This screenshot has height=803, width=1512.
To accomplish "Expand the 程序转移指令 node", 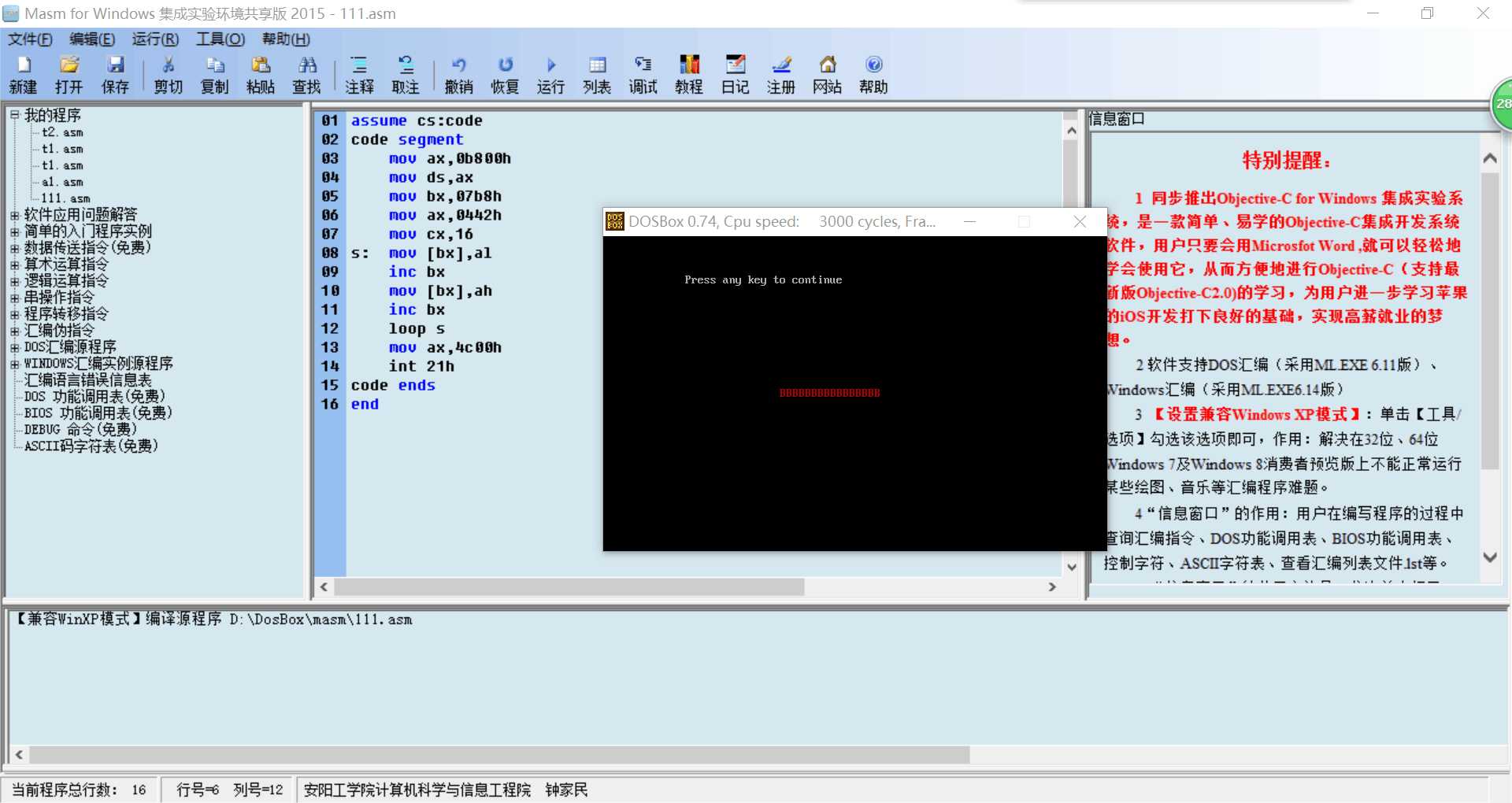I will 14,314.
